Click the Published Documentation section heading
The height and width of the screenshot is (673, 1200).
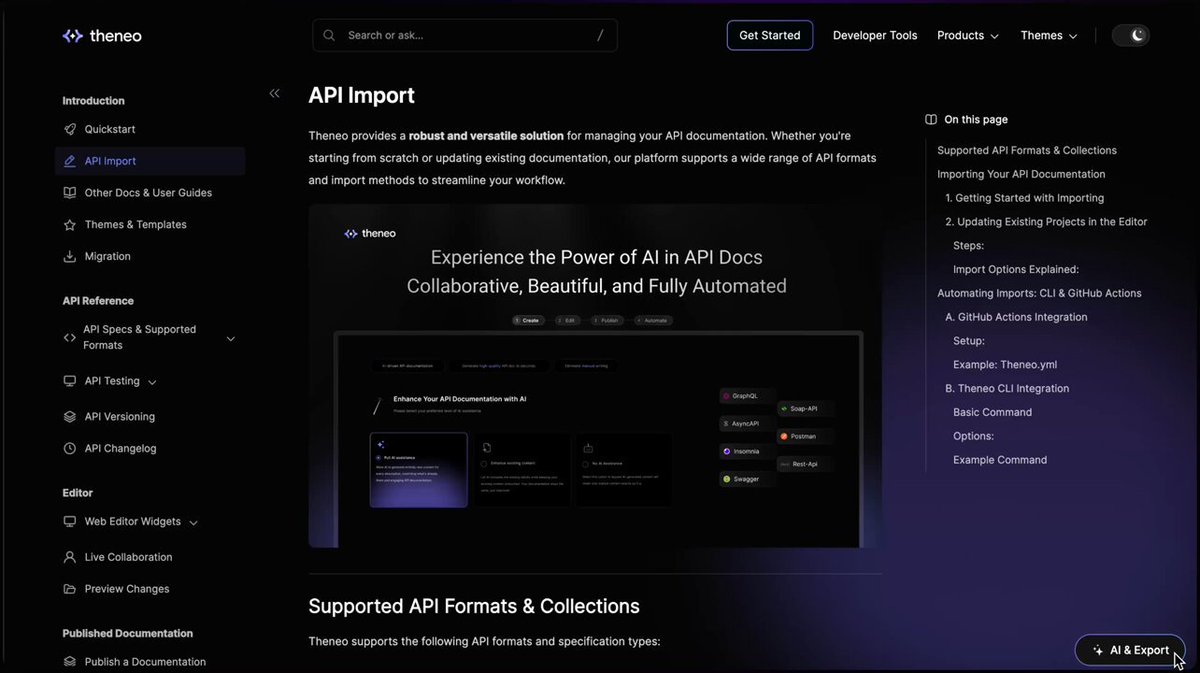pyautogui.click(x=127, y=634)
